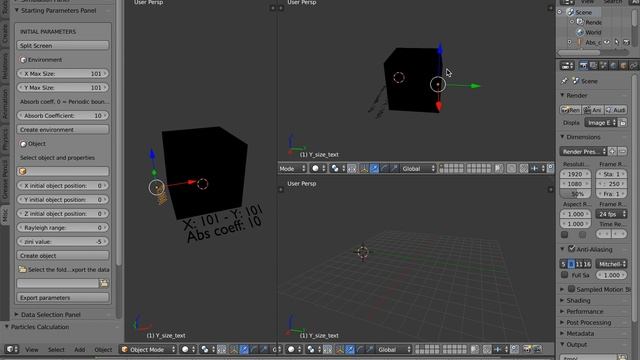Screen dimensions: 640x360
Task: Switch to the Grease Pencil tool shelf tab
Action: point(5,180)
